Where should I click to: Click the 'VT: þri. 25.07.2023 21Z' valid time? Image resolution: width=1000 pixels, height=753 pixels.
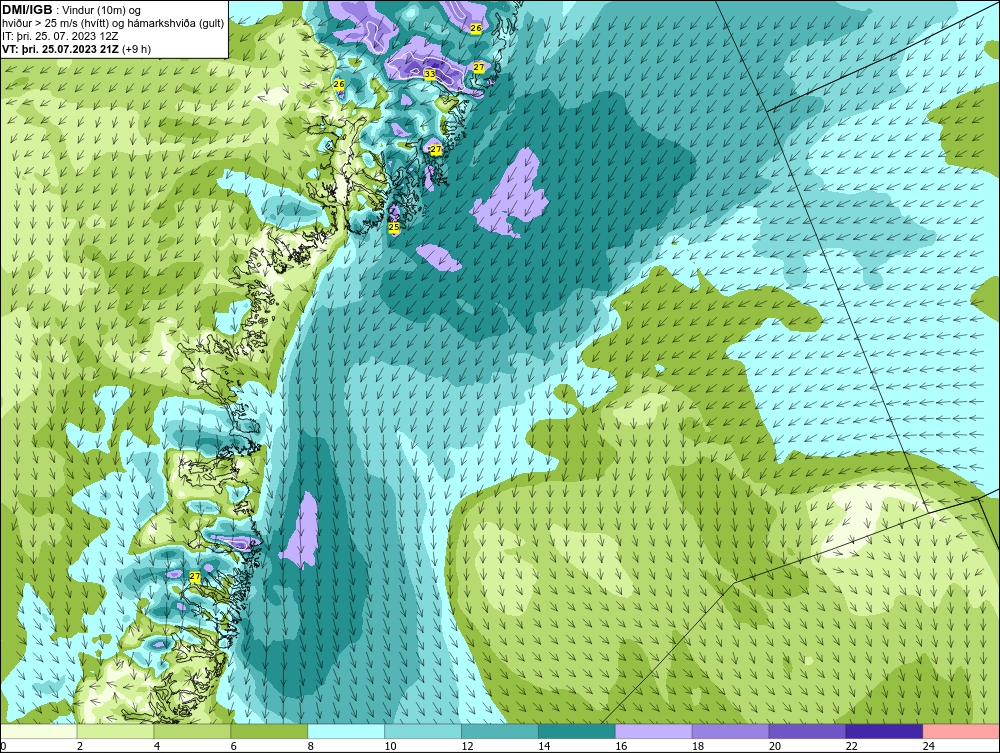61,49
